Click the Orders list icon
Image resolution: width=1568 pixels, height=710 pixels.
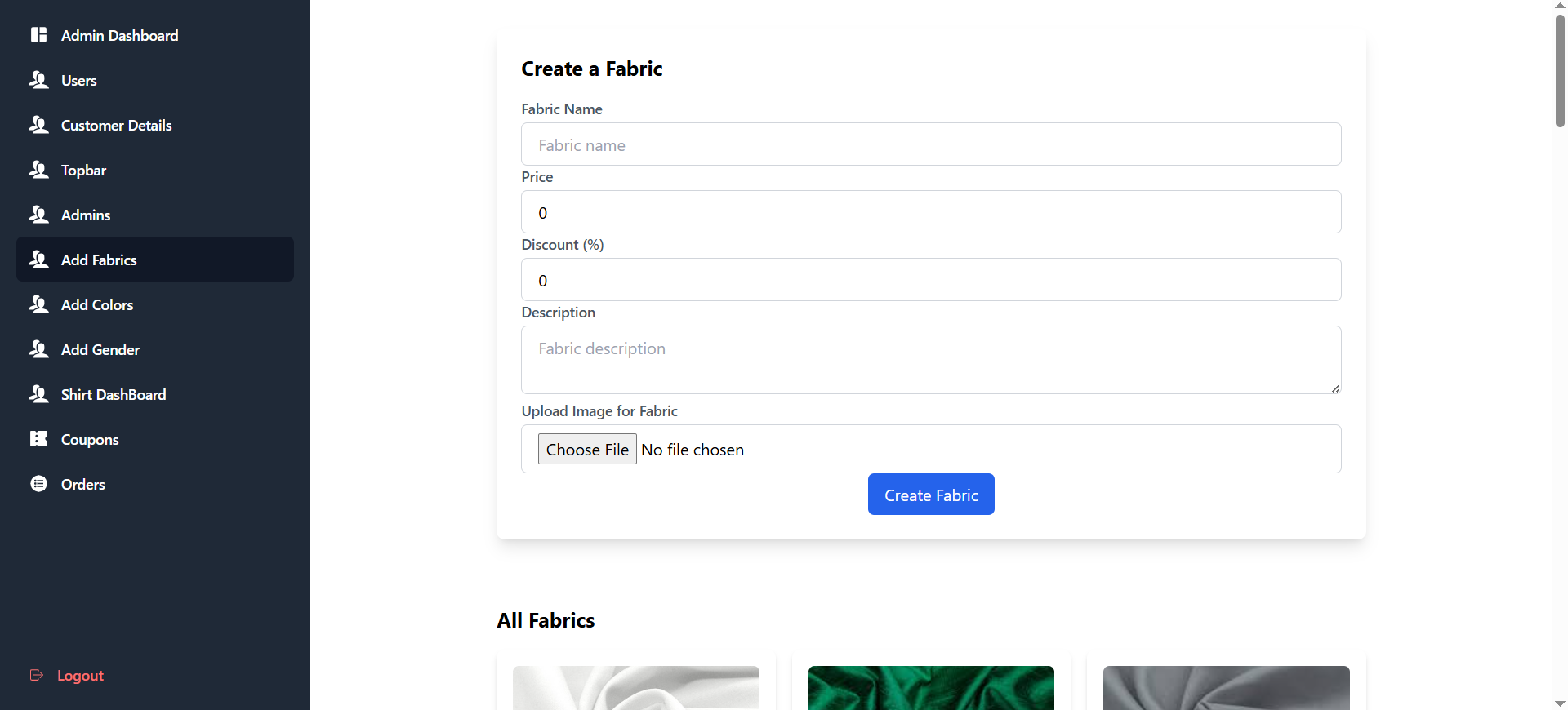[x=38, y=484]
